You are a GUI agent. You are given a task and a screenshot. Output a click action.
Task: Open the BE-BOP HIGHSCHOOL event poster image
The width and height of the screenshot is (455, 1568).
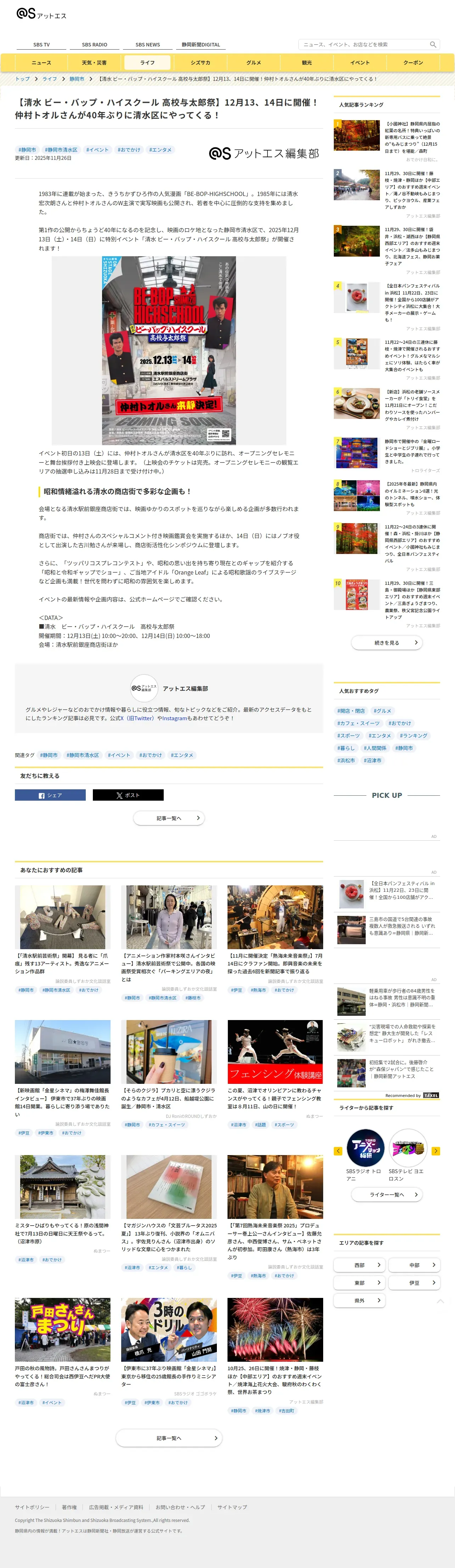[168, 351]
